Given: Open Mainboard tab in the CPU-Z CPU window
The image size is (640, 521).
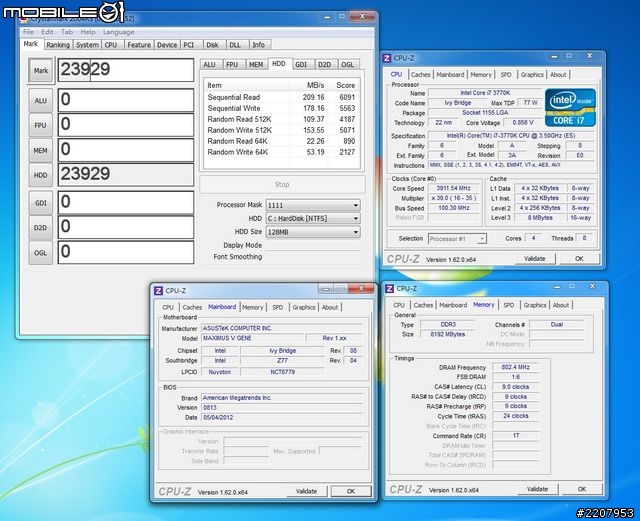Looking at the screenshot, I should point(450,75).
